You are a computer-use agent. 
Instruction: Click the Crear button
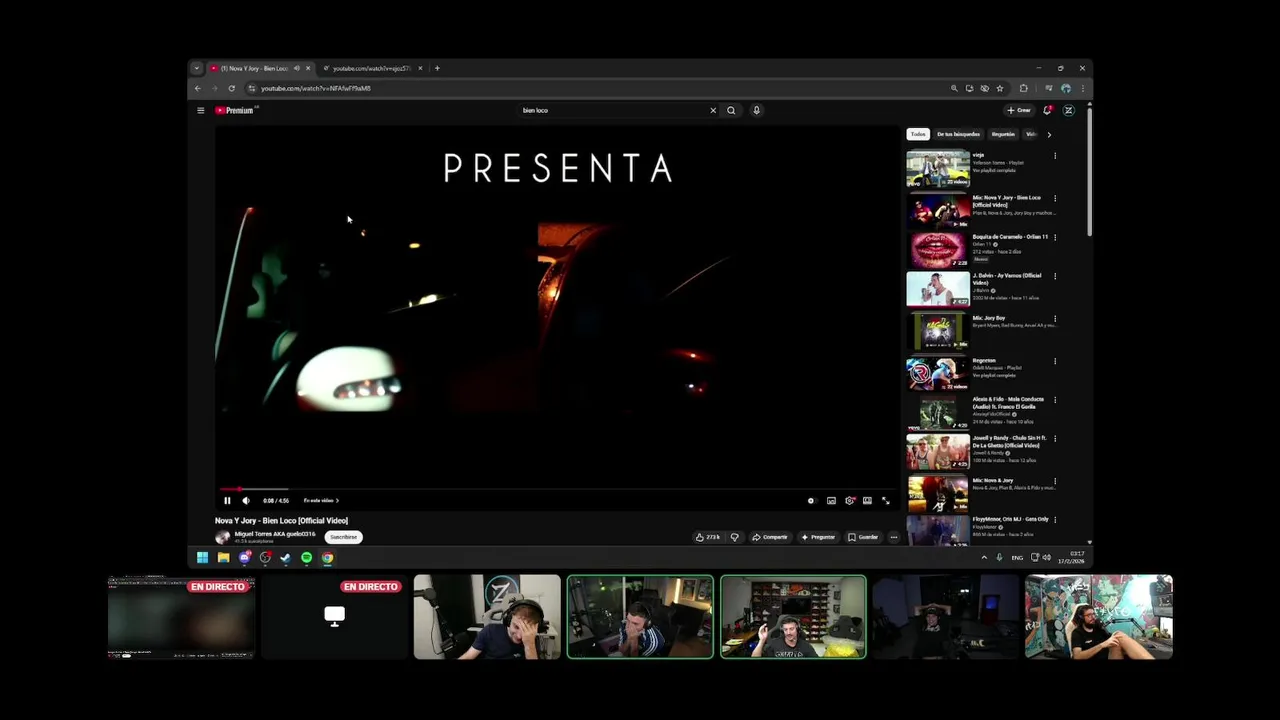(x=1019, y=110)
